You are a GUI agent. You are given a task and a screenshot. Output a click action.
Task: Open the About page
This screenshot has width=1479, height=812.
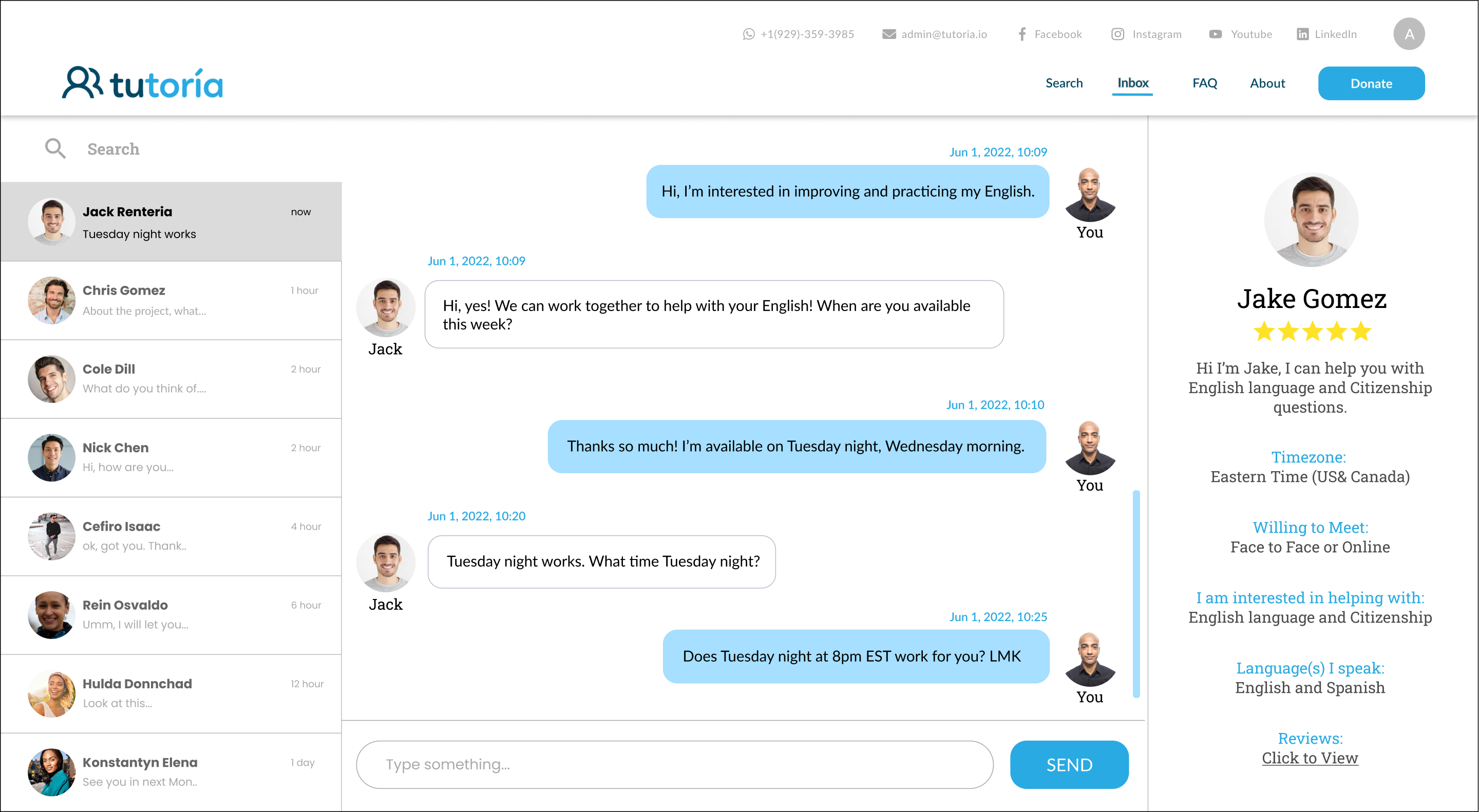click(1266, 83)
